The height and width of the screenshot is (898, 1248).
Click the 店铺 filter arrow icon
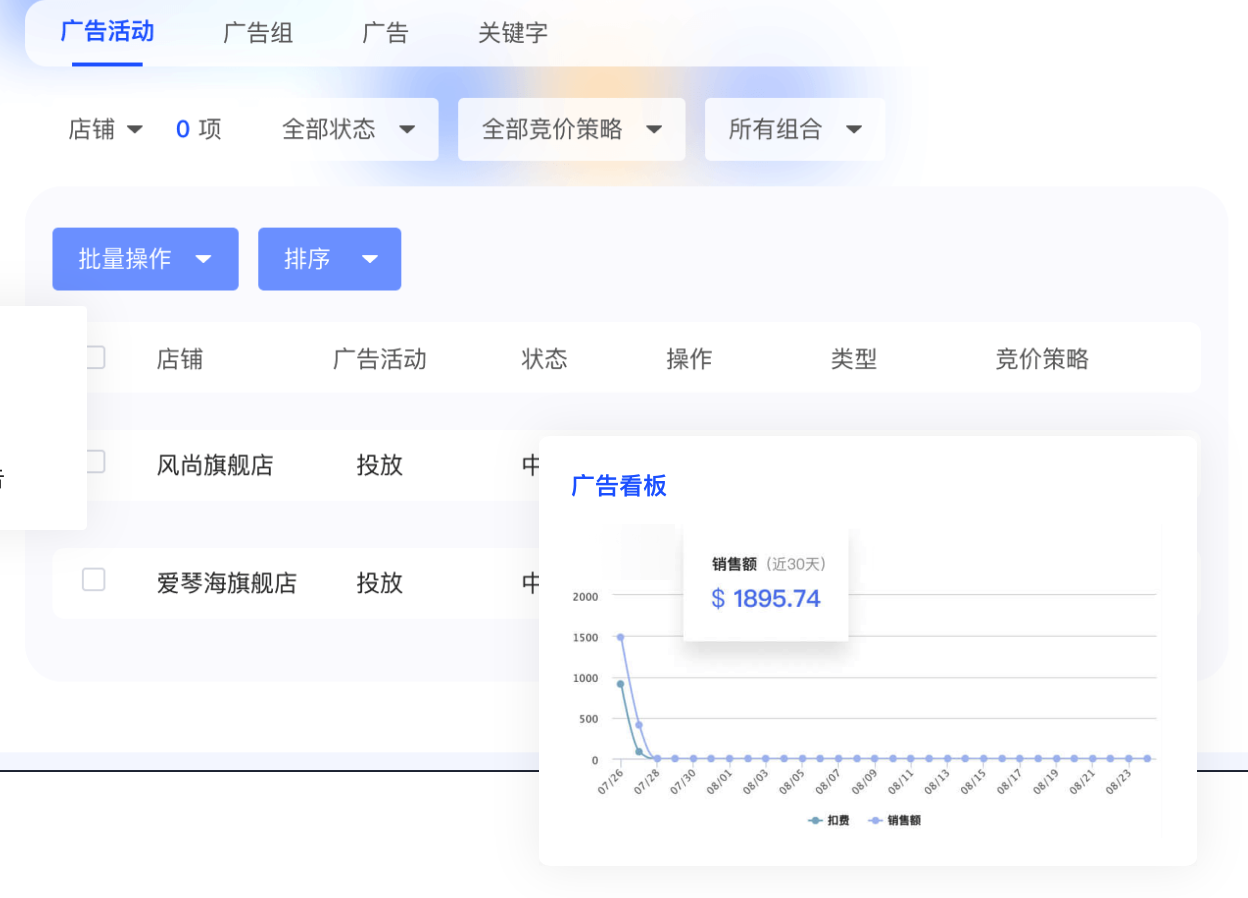(x=136, y=129)
